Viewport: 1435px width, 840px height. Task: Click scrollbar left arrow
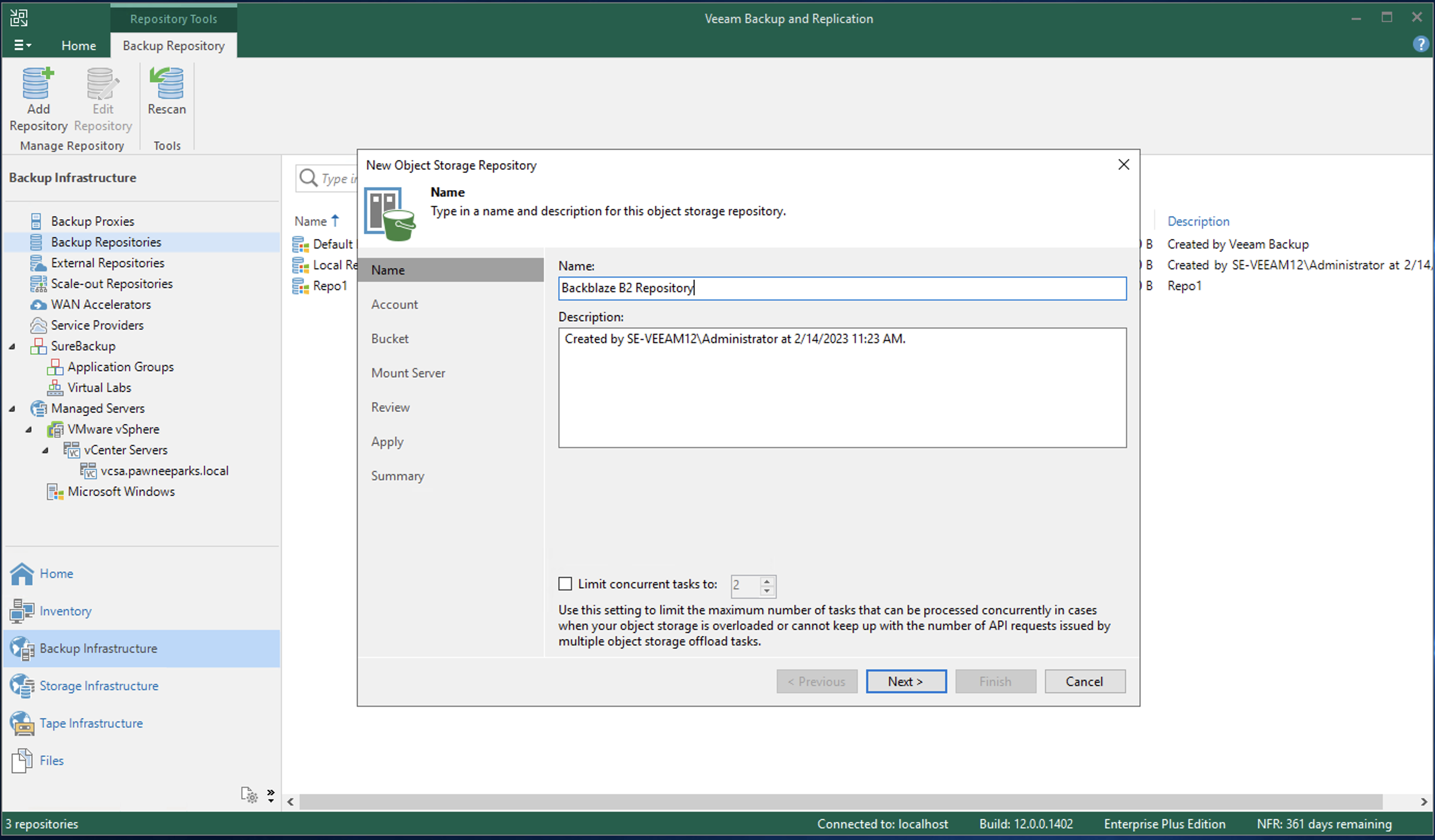[x=291, y=802]
